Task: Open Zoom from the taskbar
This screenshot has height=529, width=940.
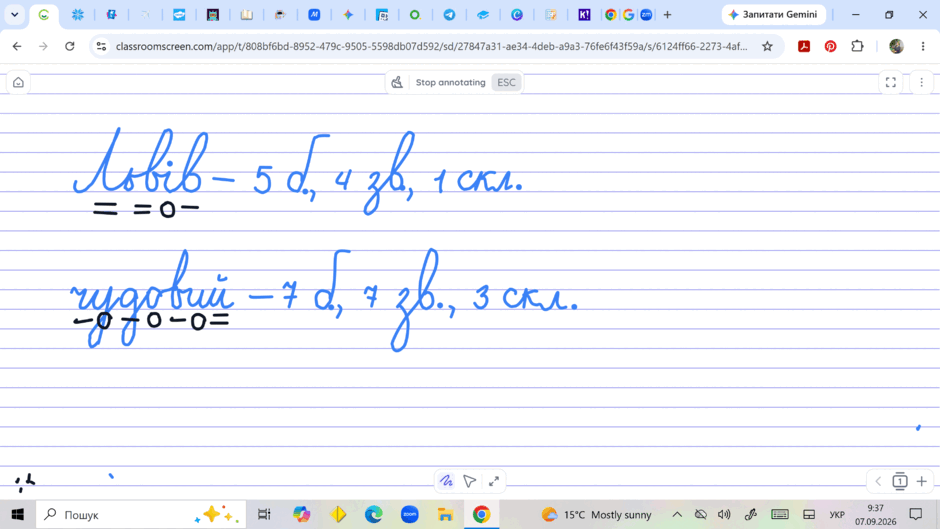Action: 409,515
